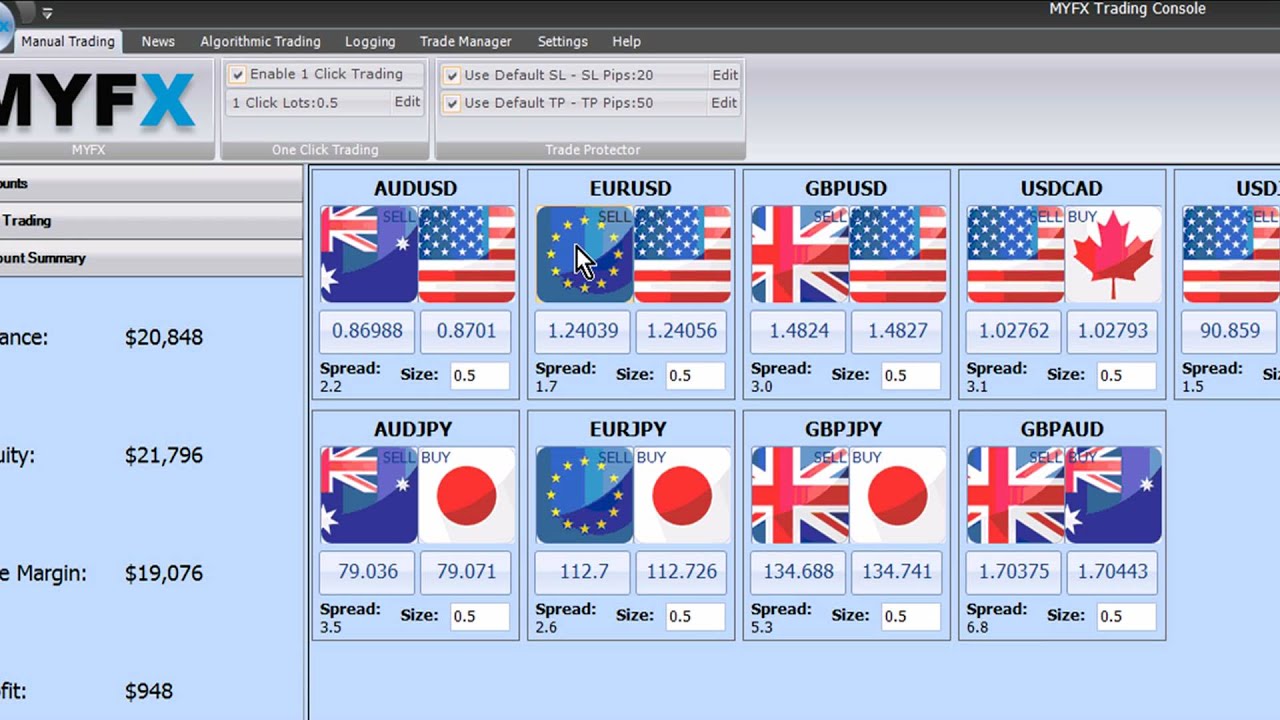1280x720 pixels.
Task: Click GBPJPY sell flag (UK)
Action: pos(800,495)
